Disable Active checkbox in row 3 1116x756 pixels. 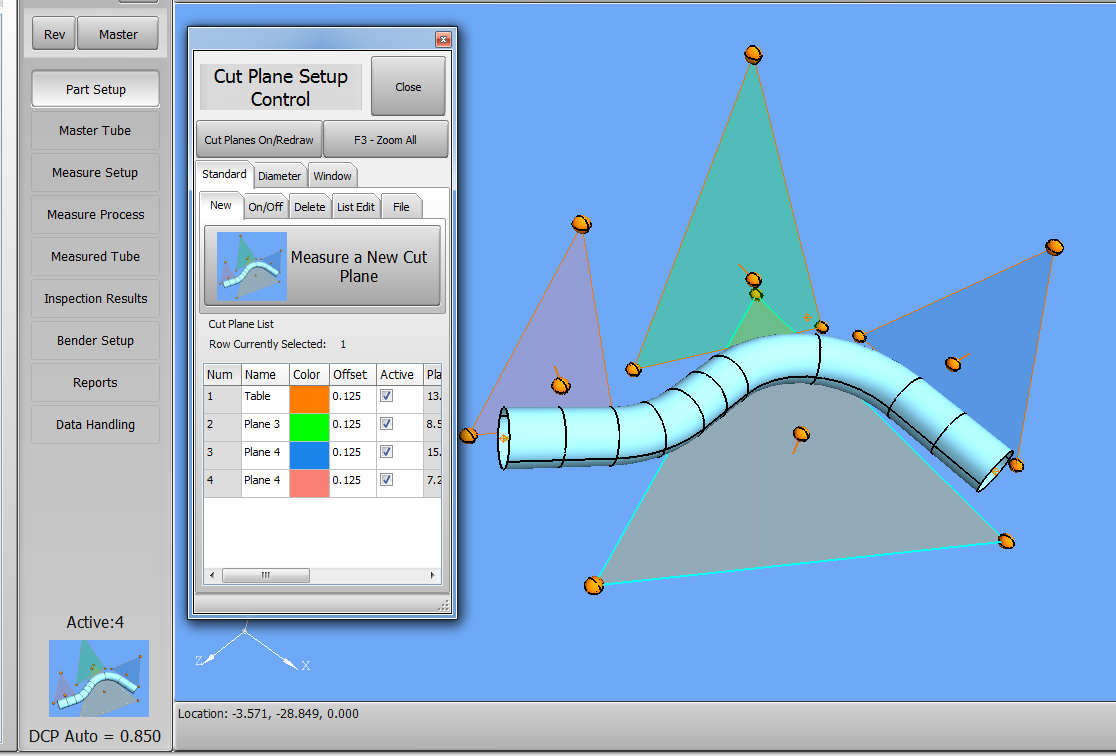387,452
